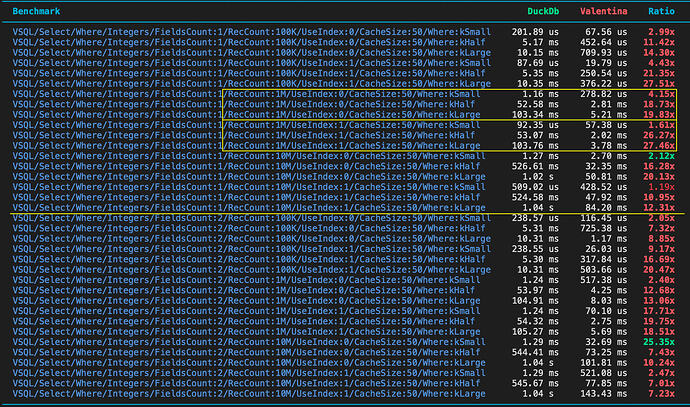The height and width of the screenshot is (407, 690).
Task: Click Valentina value 452.64 us
Action: [603, 42]
